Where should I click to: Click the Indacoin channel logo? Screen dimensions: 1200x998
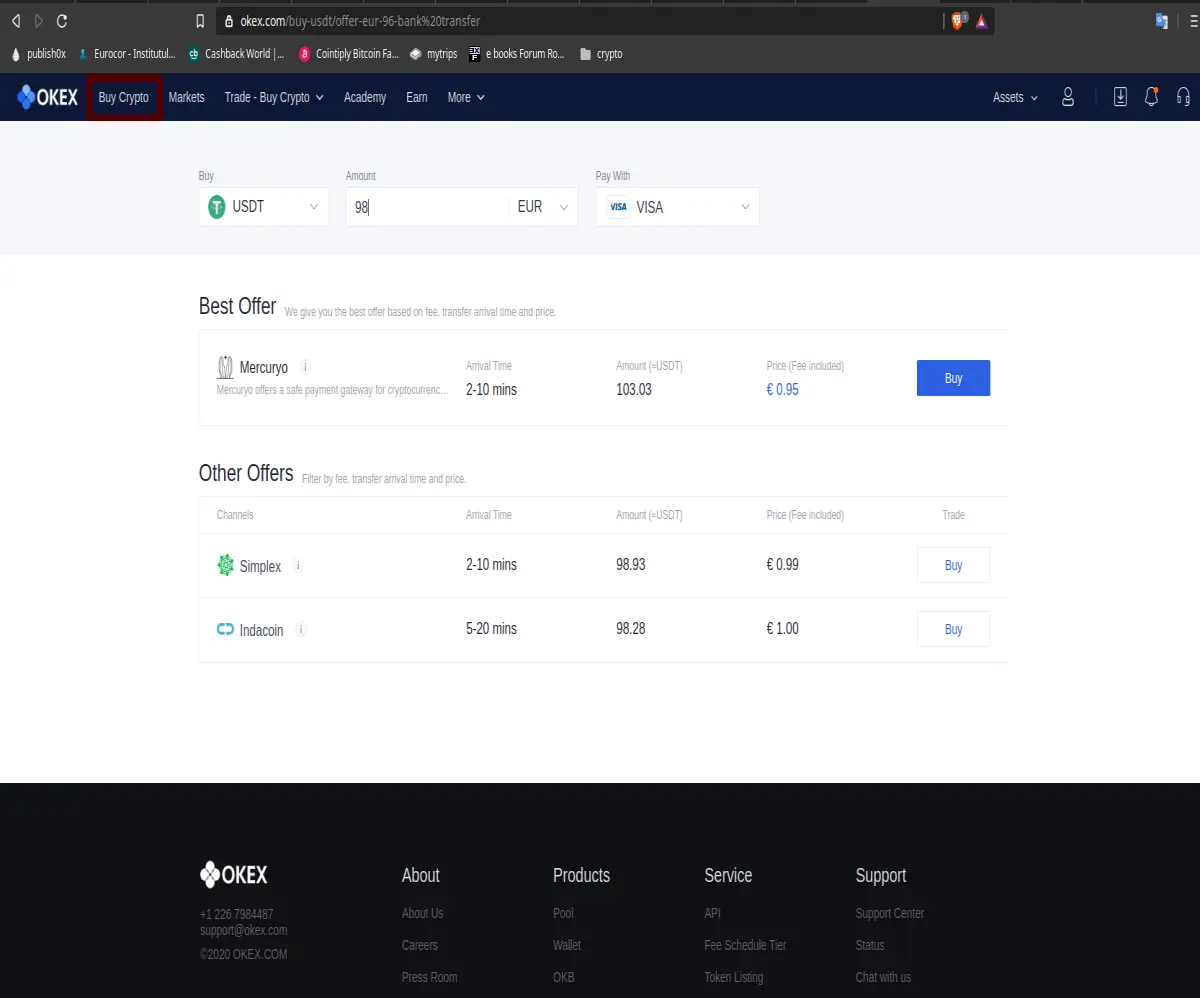pos(226,630)
